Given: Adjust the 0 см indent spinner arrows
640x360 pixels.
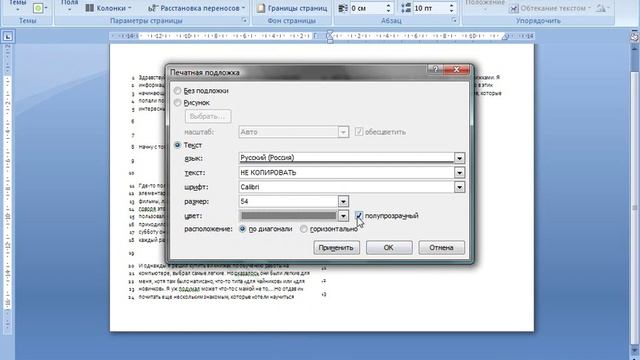Looking at the screenshot, I should [x=388, y=8].
